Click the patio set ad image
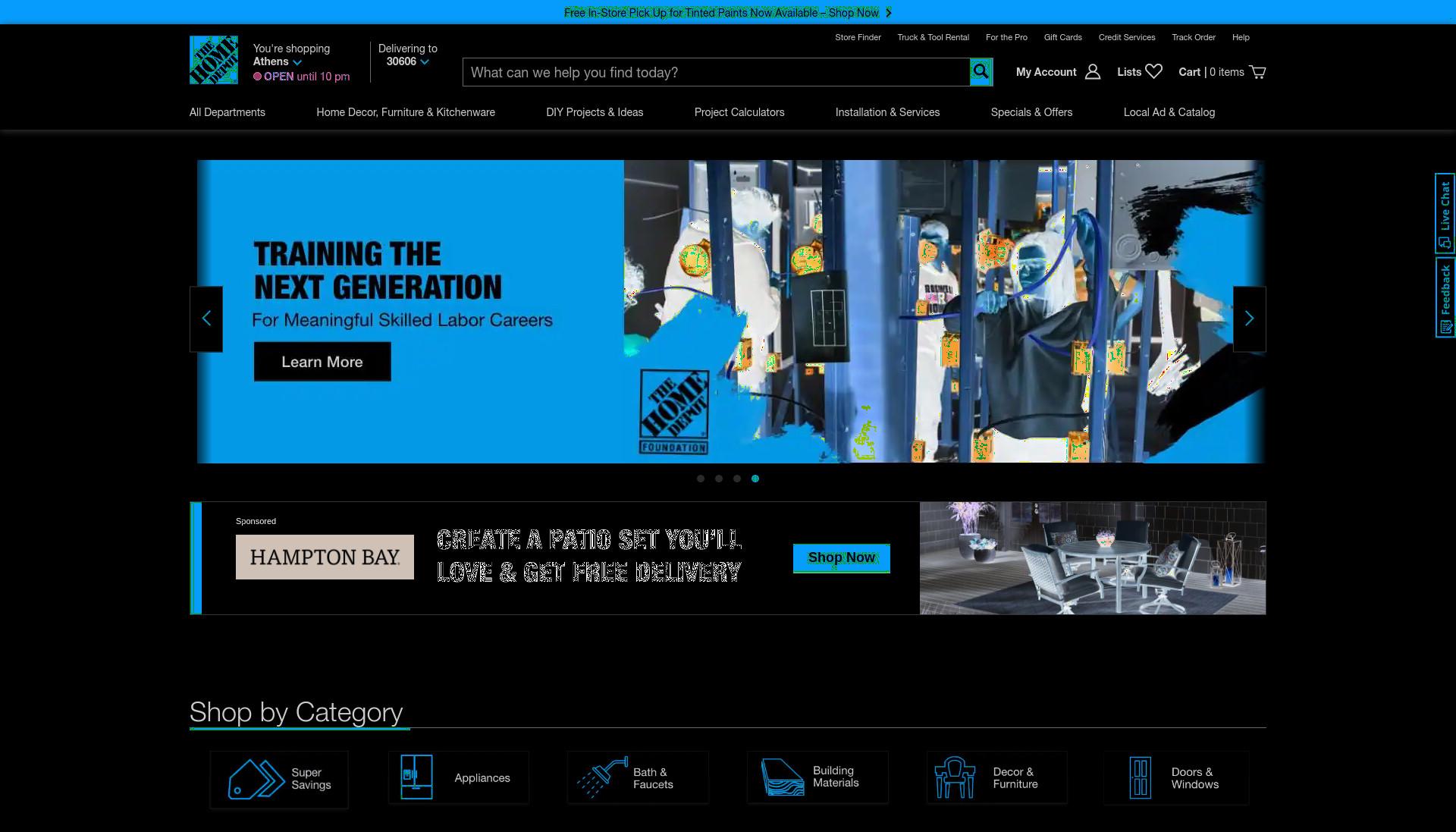The height and width of the screenshot is (832, 1456). pos(1093,558)
